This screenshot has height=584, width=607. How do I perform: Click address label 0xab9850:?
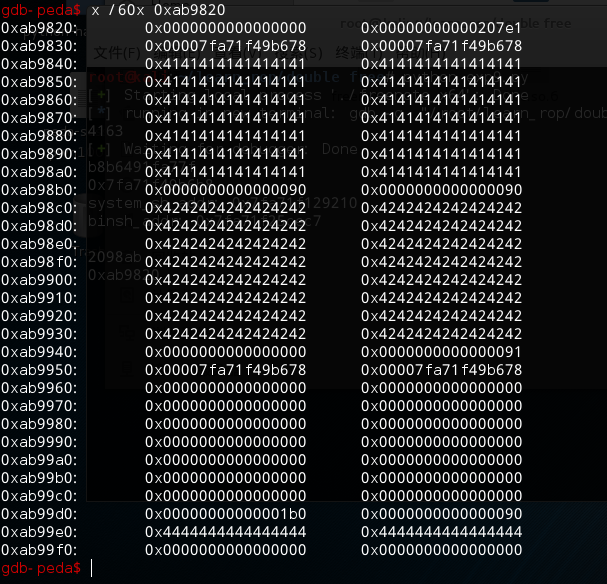click(x=39, y=82)
